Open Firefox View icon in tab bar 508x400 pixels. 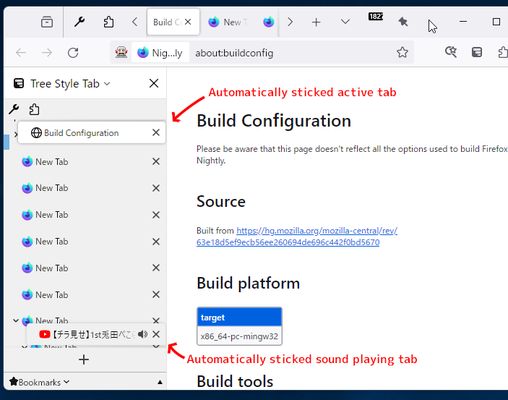[x=47, y=22]
